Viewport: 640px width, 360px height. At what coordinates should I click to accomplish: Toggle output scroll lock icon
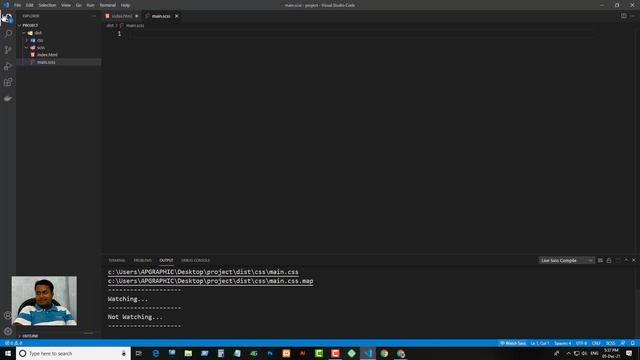[609, 260]
